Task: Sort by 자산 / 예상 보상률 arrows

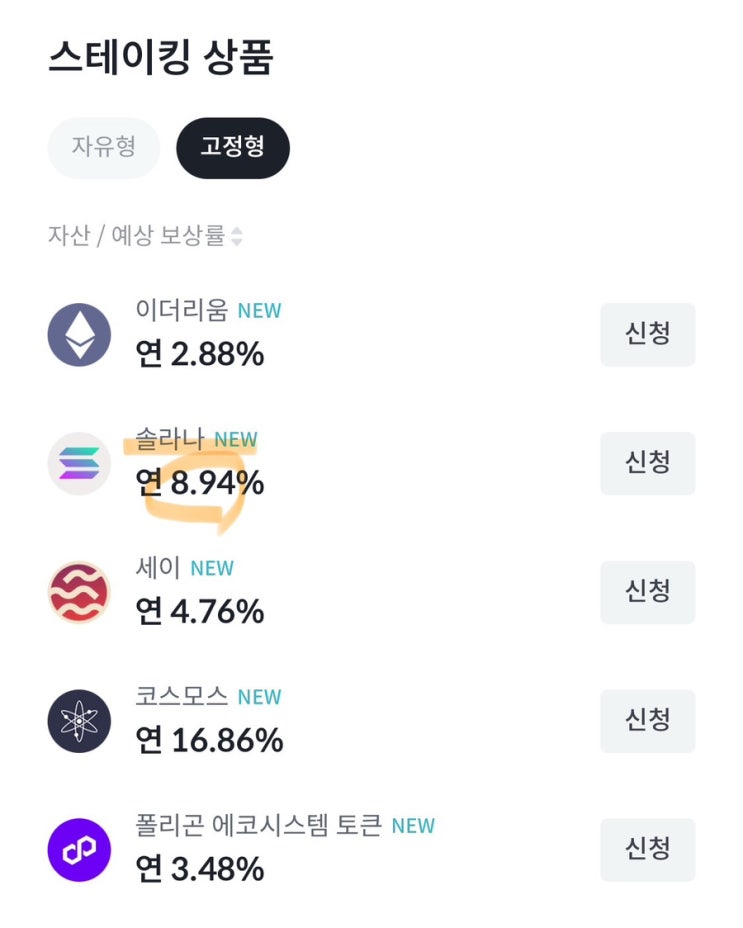Action: (237, 237)
